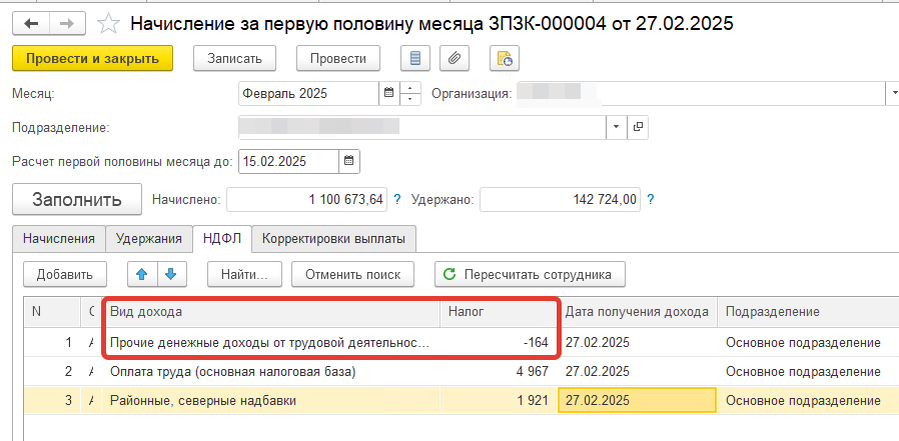Click the tax value 1 921
This screenshot has width=899, height=441.
[x=531, y=400]
